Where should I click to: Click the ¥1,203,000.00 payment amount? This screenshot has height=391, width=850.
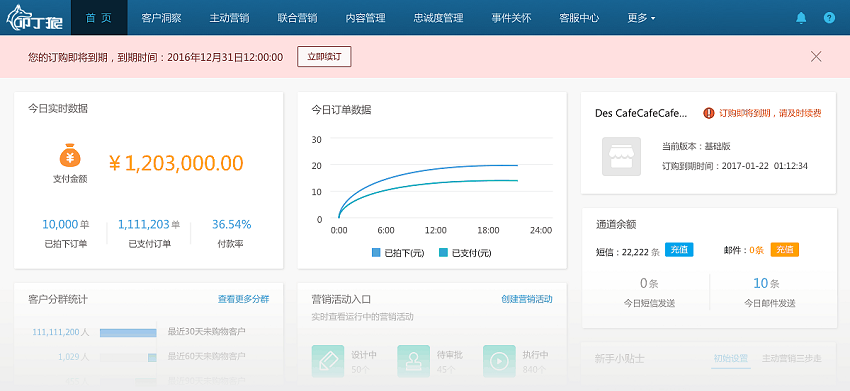tap(176, 163)
